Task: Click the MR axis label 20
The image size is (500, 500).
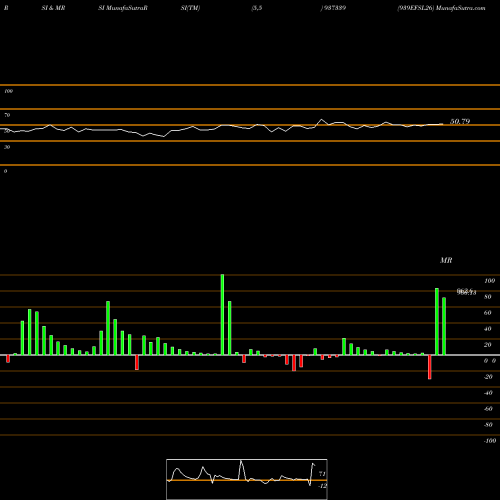Action: (x=488, y=345)
